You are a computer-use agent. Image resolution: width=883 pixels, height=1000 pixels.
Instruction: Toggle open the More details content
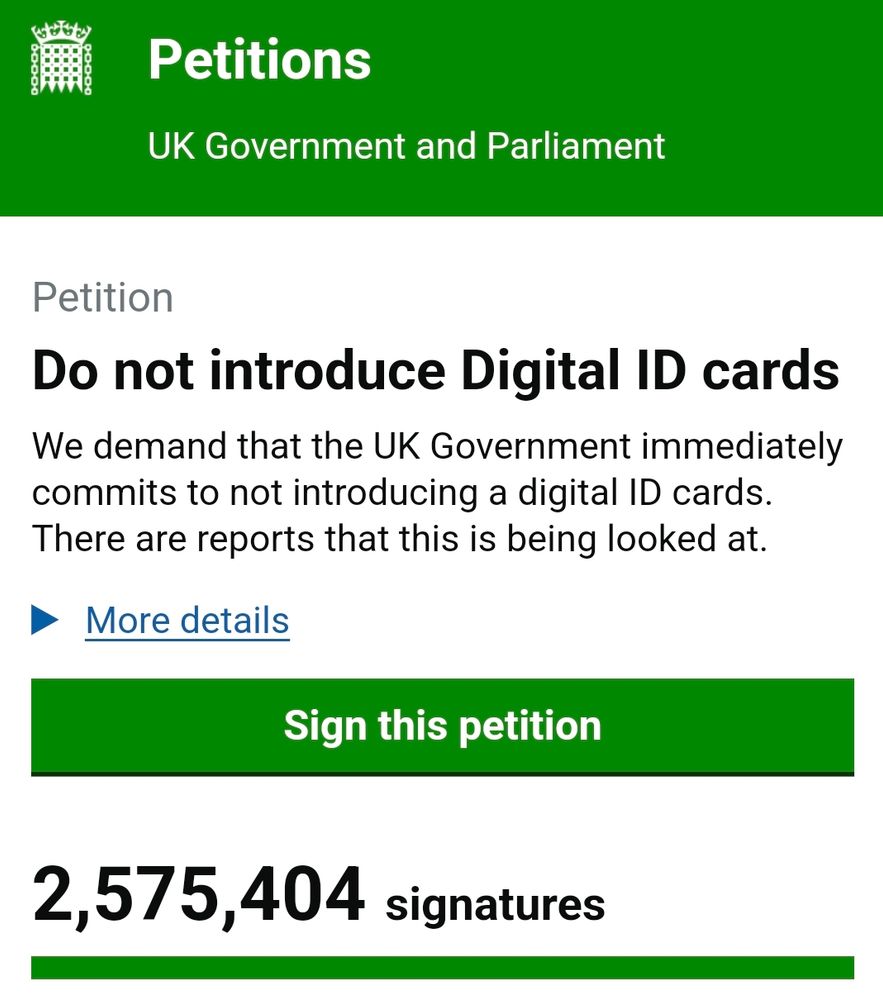coord(186,620)
